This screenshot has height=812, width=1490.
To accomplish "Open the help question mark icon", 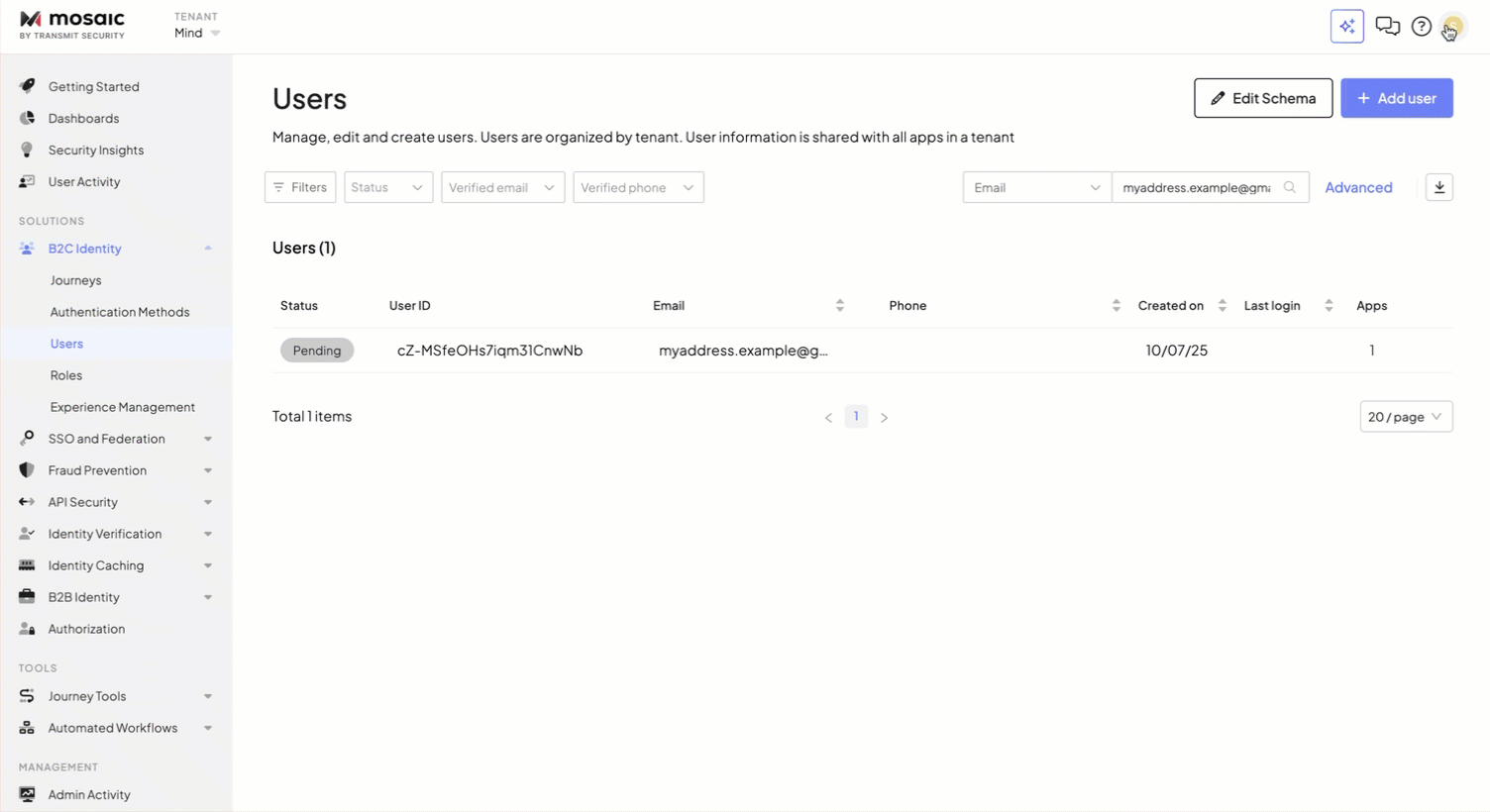I will (x=1421, y=27).
